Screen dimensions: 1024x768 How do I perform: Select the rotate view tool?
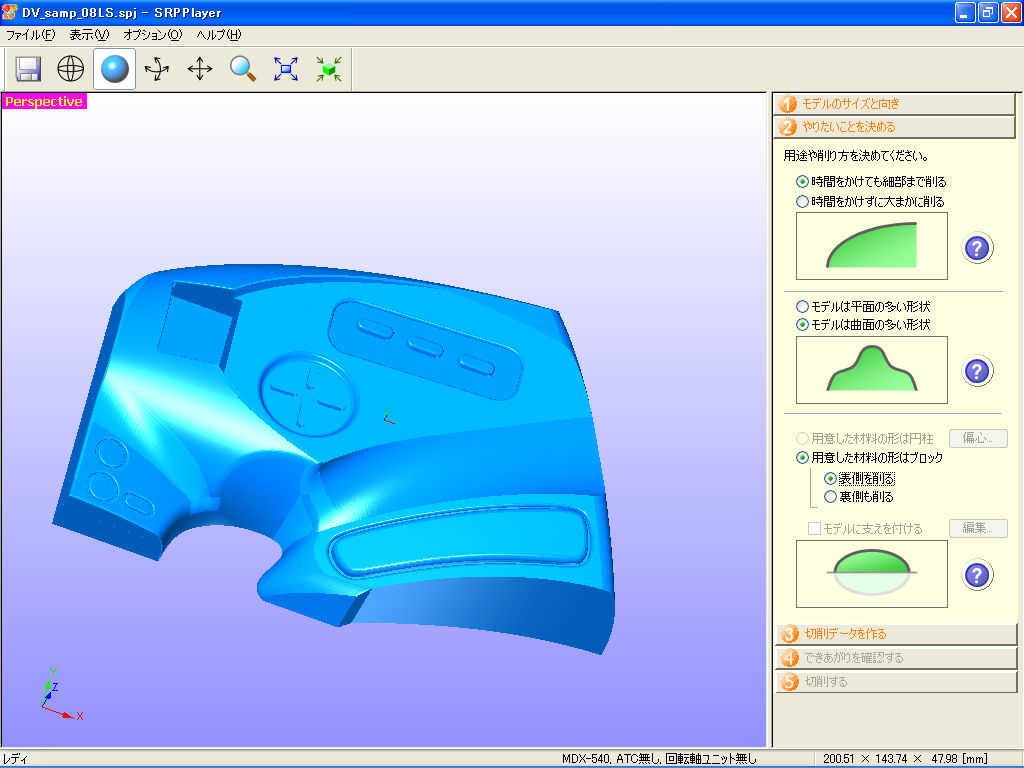point(156,68)
